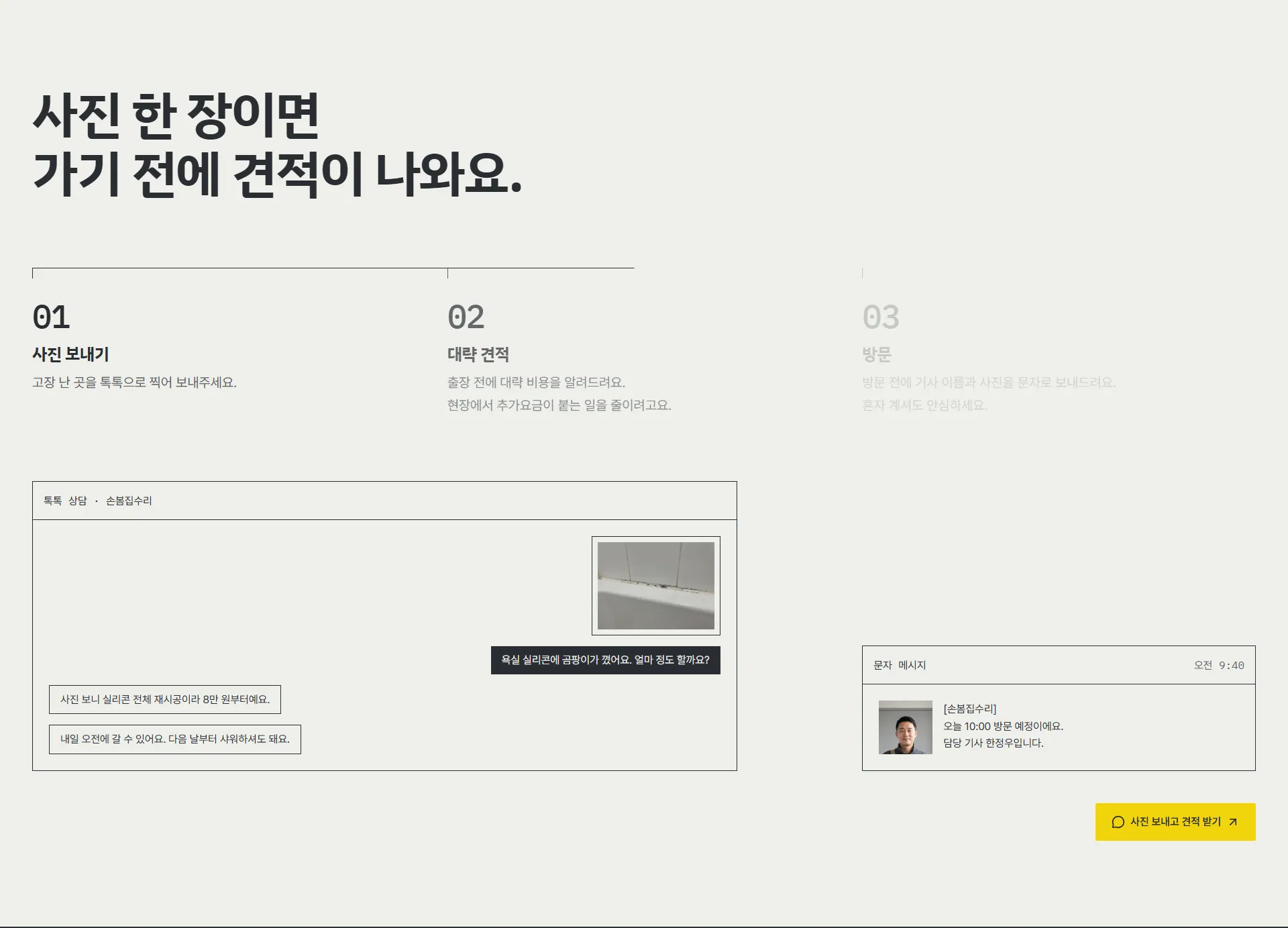Click the arrow icon on the yellow button
Screen dimensions: 1288x928
pyautogui.click(x=1233, y=822)
